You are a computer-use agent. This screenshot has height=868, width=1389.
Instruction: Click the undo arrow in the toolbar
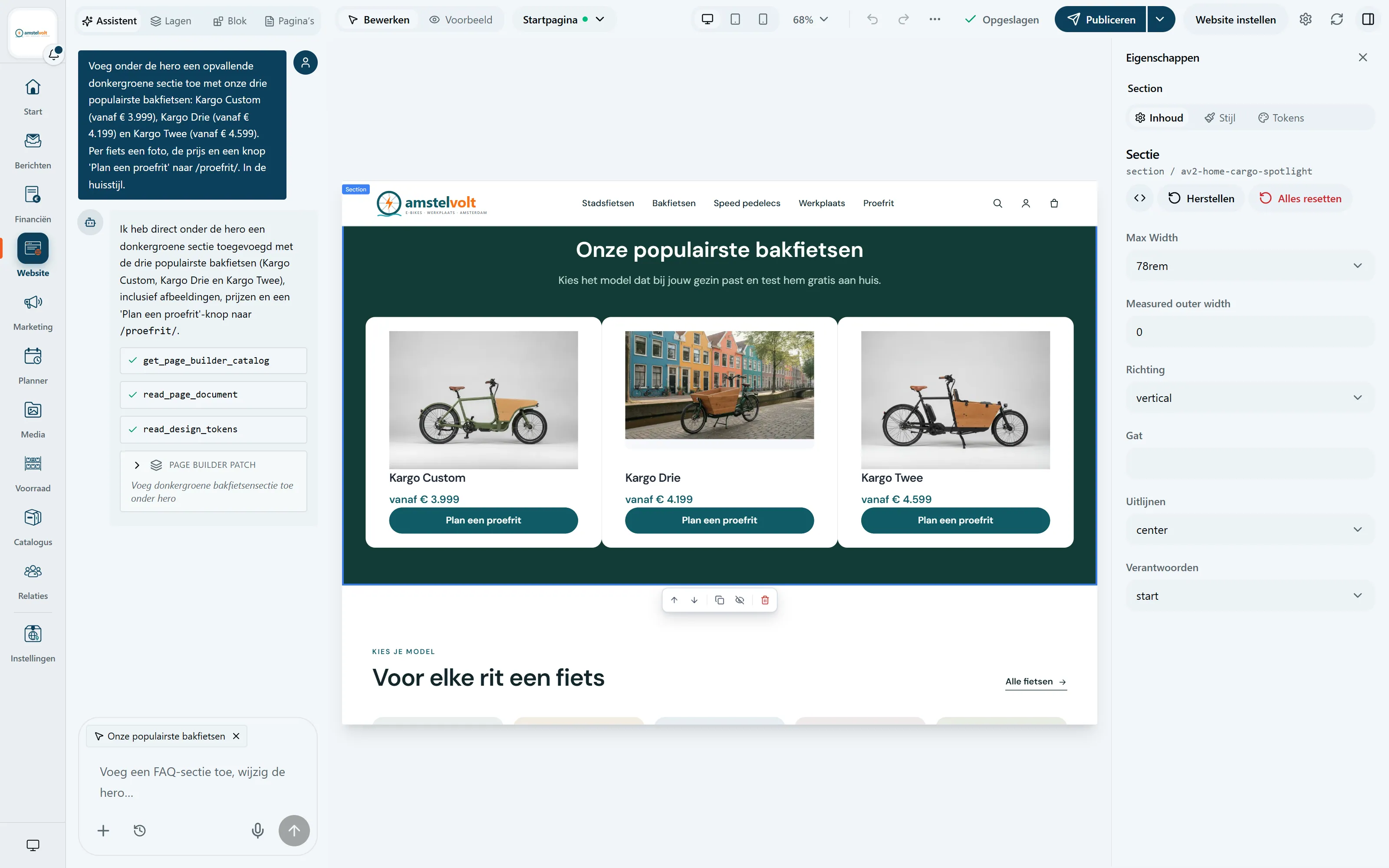[x=872, y=20]
